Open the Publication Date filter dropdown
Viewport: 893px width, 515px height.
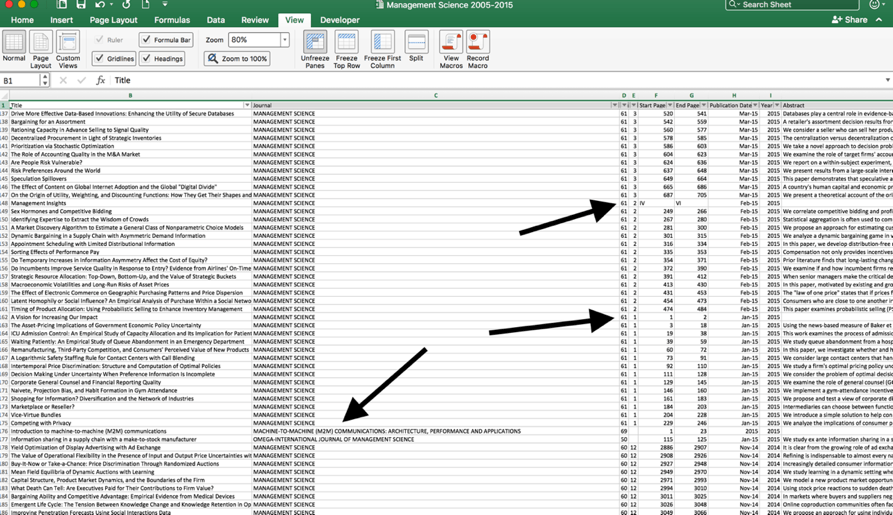[x=755, y=105]
